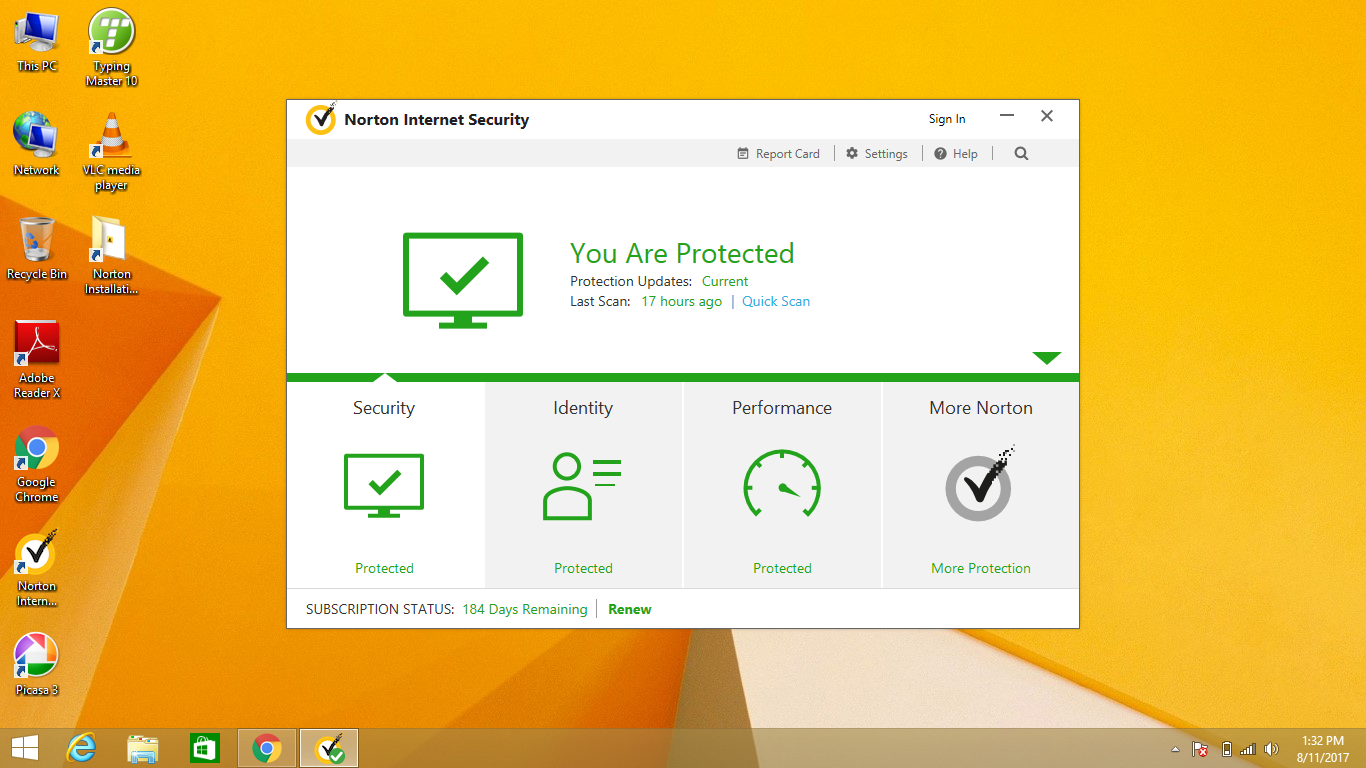This screenshot has width=1366, height=768.
Task: Open Norton Settings
Action: [876, 154]
